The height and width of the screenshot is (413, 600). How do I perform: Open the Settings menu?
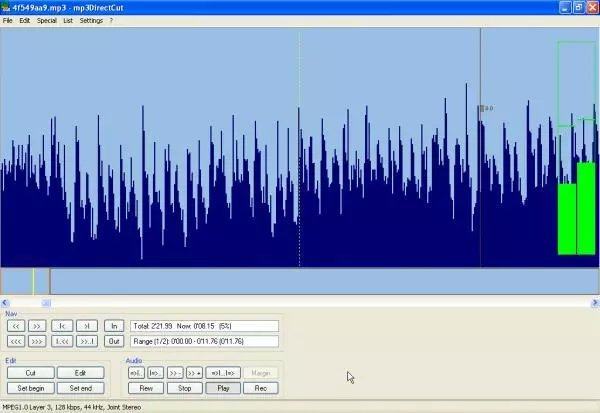91,21
